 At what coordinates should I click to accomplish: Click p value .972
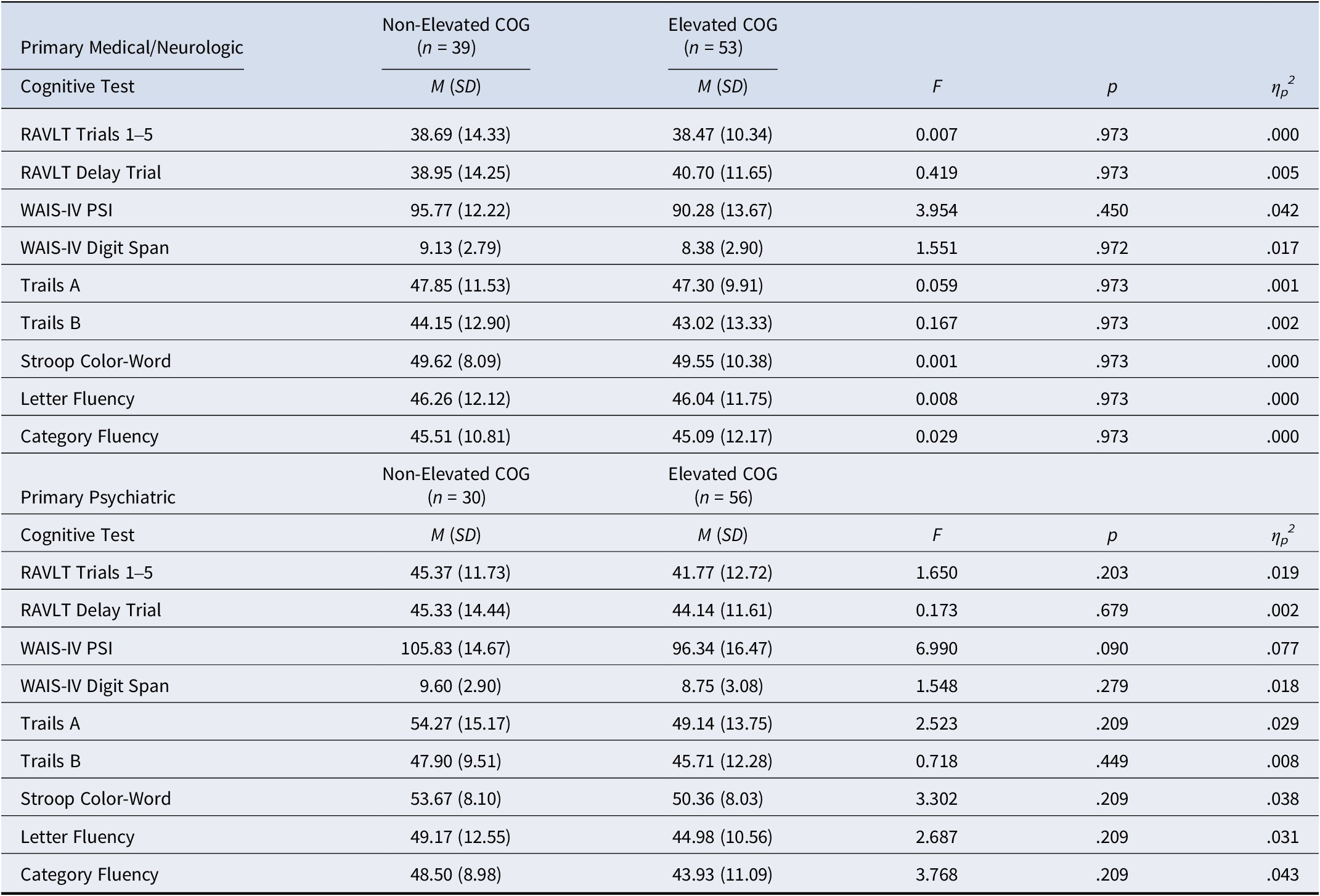pyautogui.click(x=1112, y=248)
